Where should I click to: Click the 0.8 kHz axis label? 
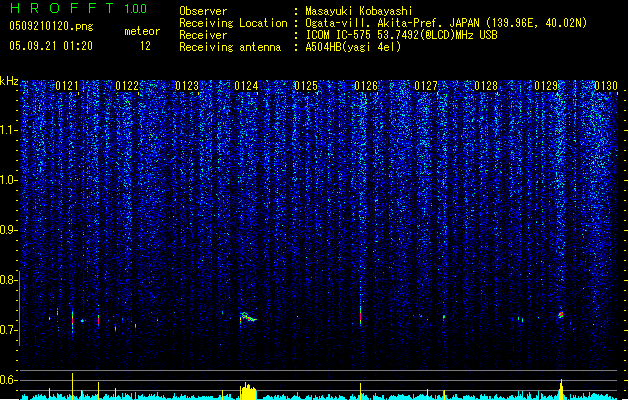pos(9,280)
